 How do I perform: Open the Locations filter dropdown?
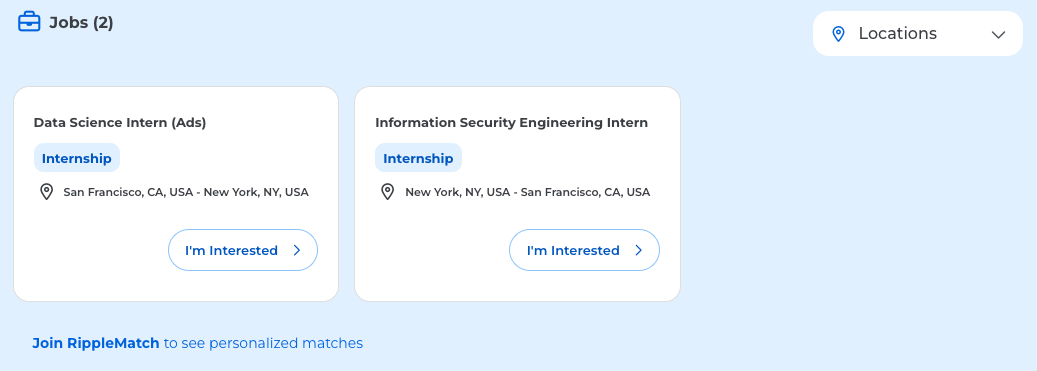coord(917,34)
